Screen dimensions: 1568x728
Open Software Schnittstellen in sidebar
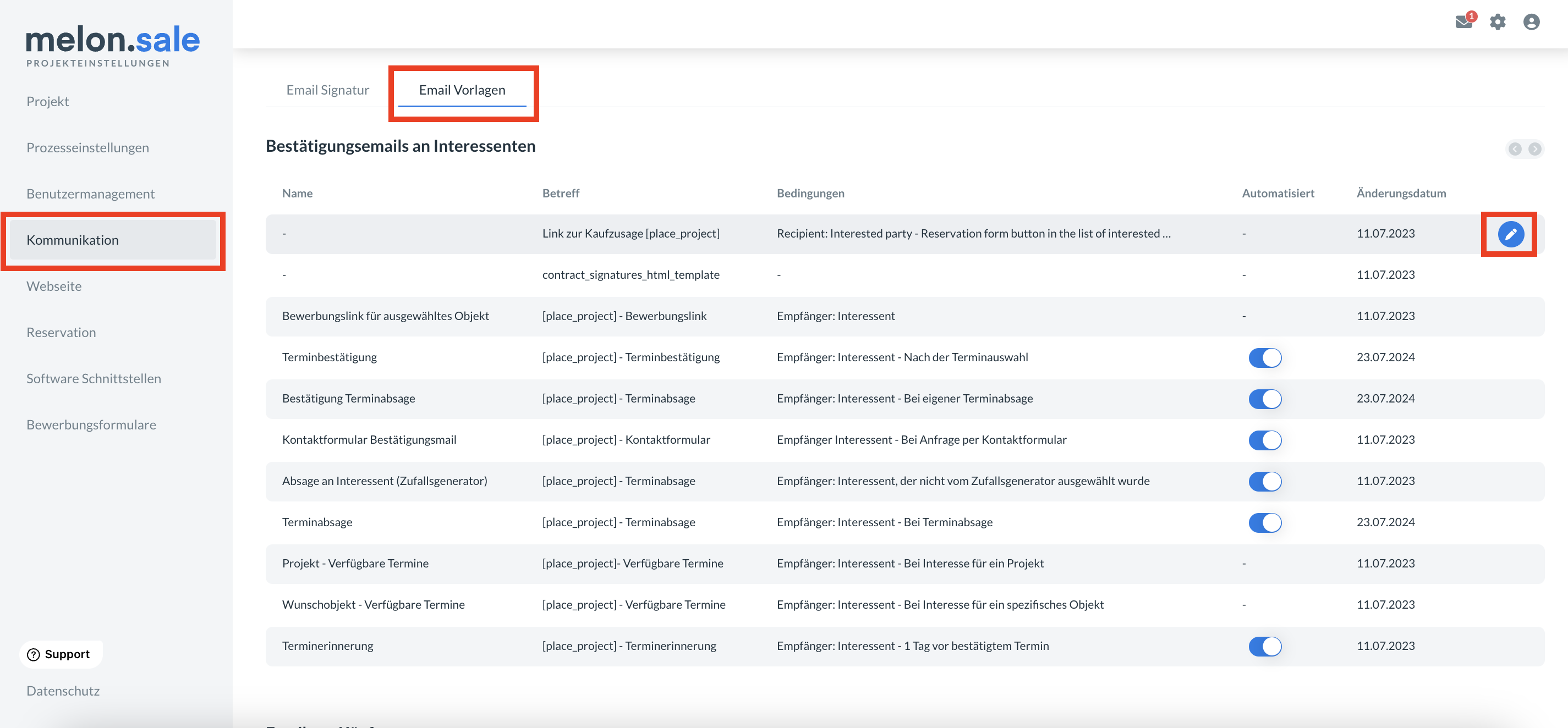94,379
